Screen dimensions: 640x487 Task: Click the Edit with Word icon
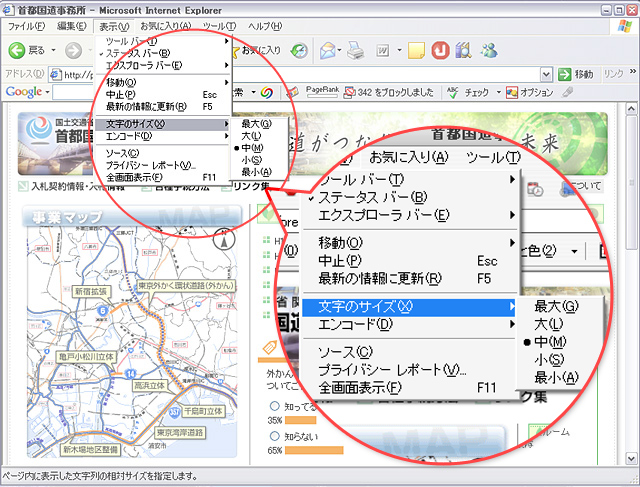click(x=382, y=51)
